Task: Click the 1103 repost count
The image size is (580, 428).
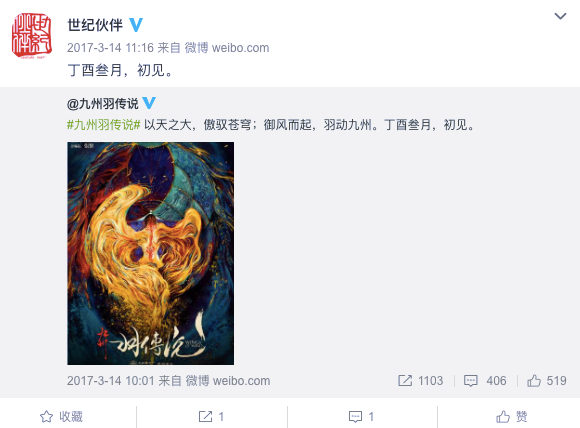Action: tap(431, 381)
